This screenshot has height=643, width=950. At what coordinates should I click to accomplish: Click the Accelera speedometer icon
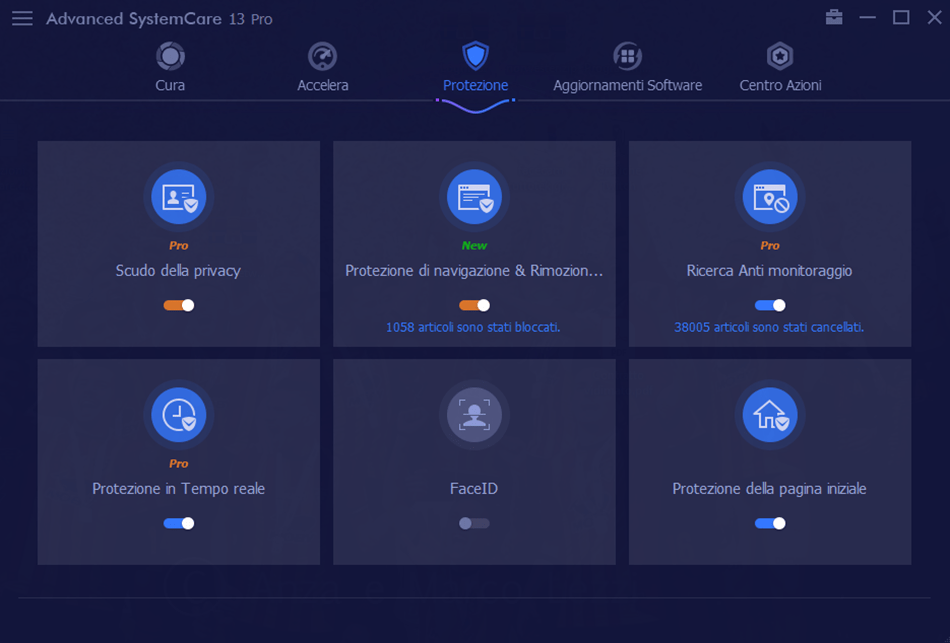(322, 56)
